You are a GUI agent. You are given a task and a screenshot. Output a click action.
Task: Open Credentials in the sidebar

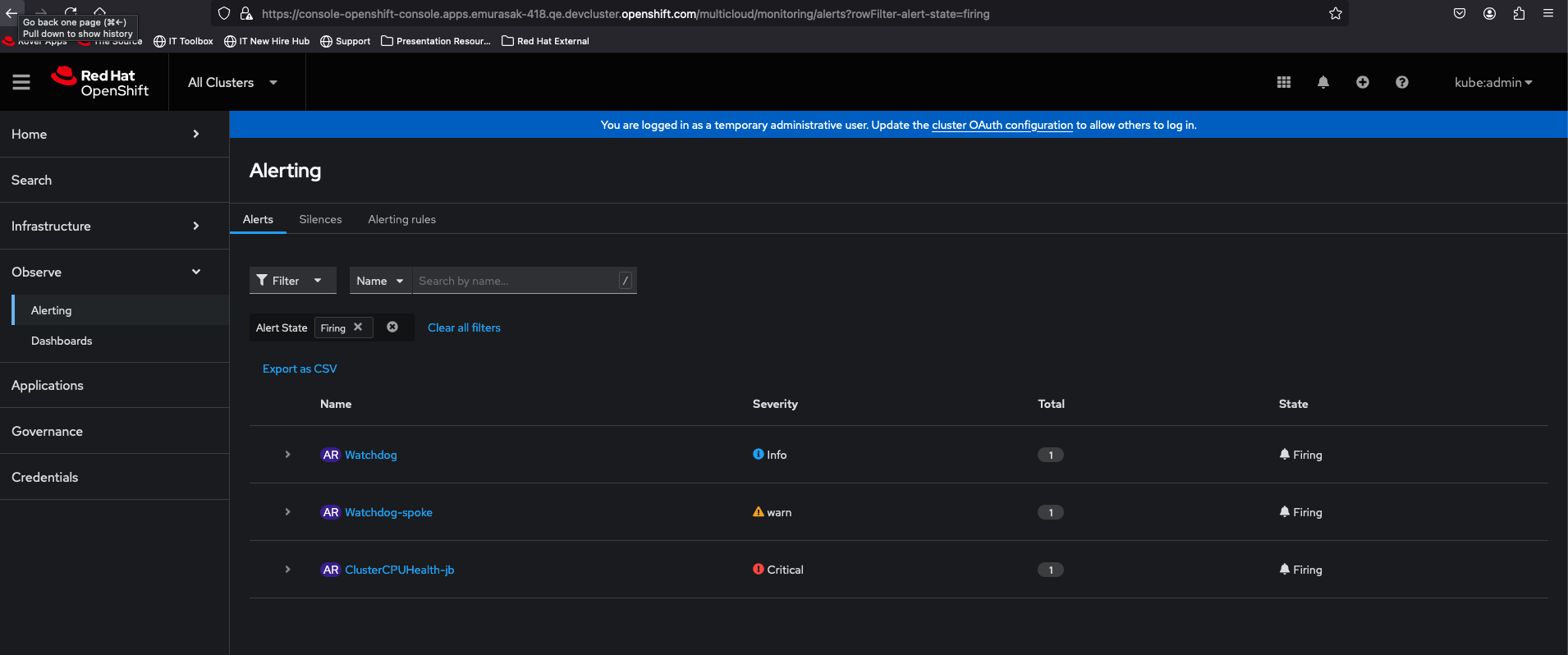pyautogui.click(x=114, y=477)
